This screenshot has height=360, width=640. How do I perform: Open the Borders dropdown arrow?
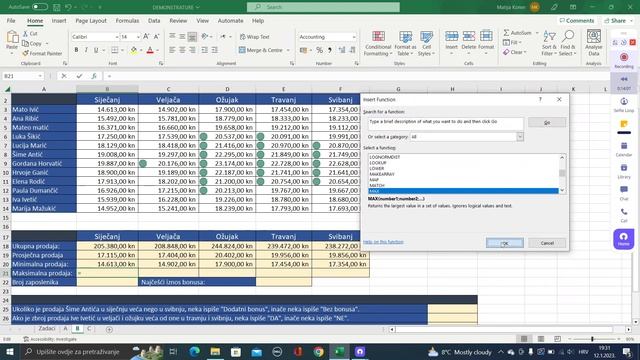(x=123, y=50)
